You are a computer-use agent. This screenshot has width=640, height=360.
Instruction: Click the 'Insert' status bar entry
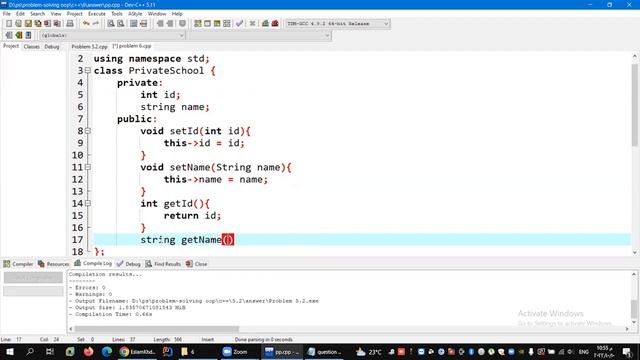[x=207, y=340]
